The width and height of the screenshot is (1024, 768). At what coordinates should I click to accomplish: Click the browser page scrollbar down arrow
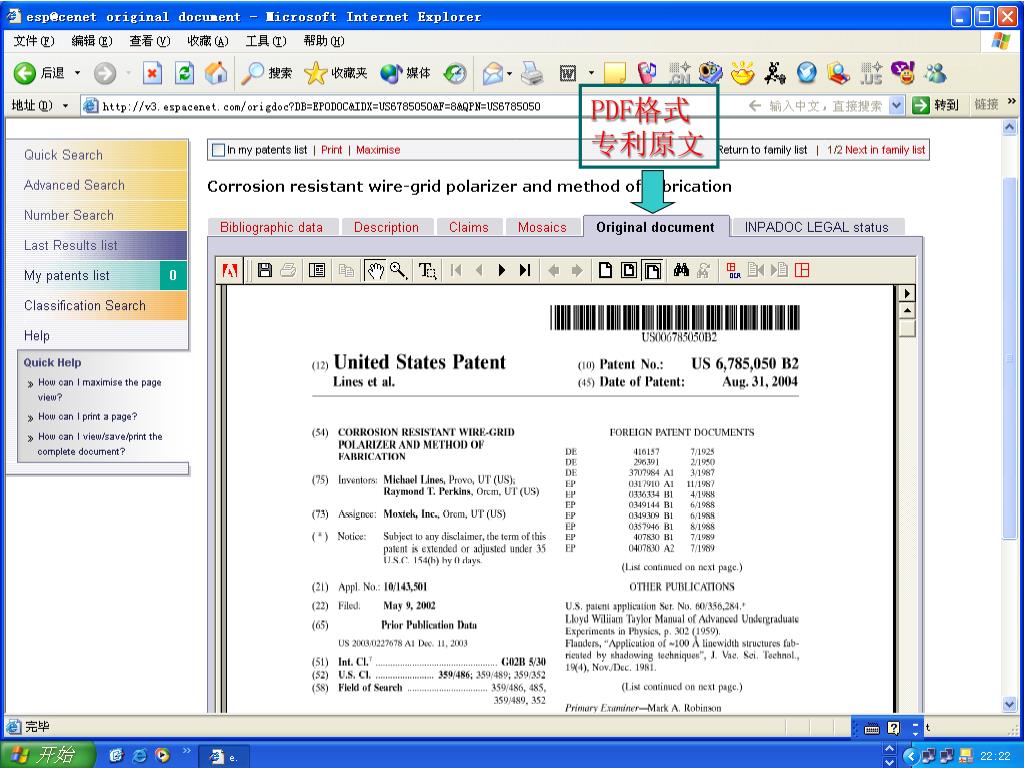pos(1010,705)
